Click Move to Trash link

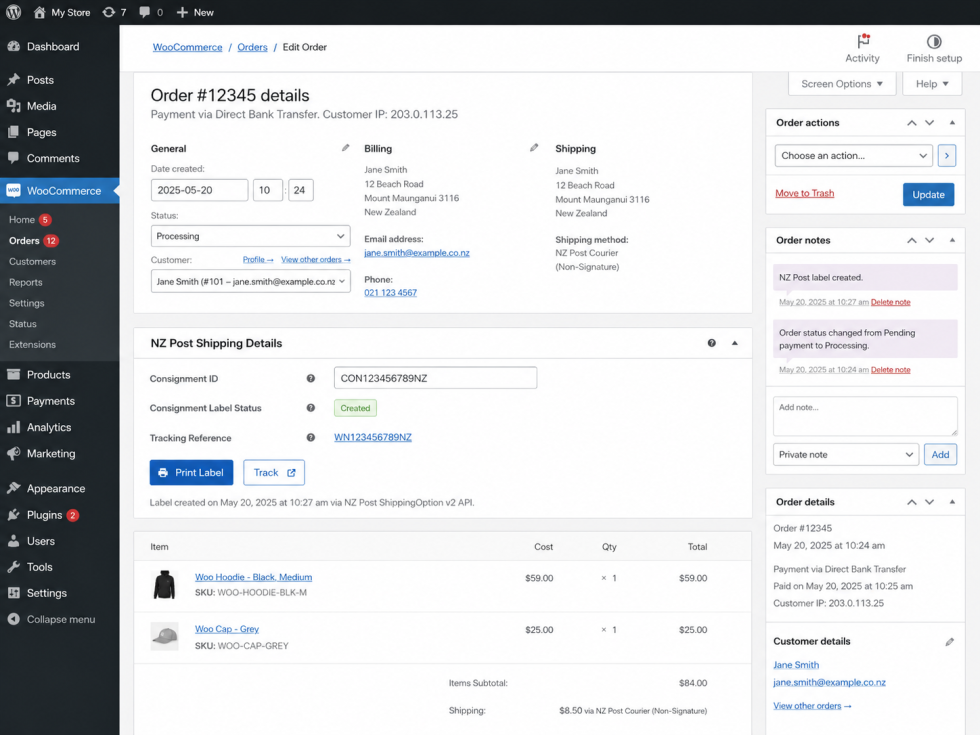pyautogui.click(x=804, y=193)
